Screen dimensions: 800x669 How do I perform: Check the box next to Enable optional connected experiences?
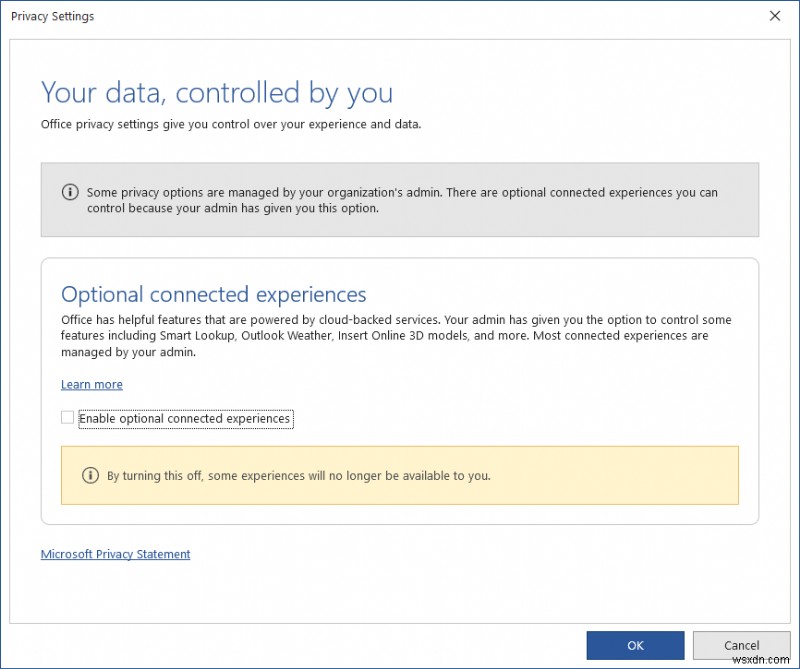pos(67,417)
